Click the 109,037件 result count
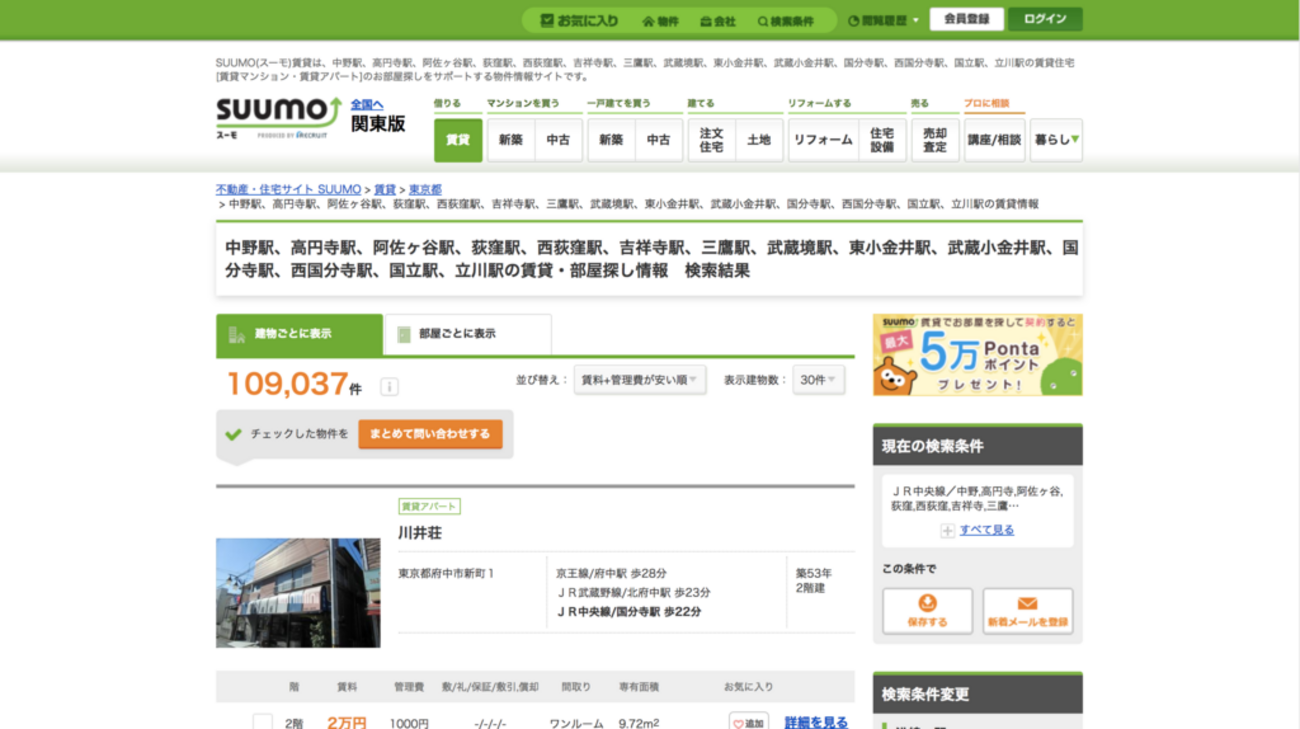 pyautogui.click(x=294, y=384)
